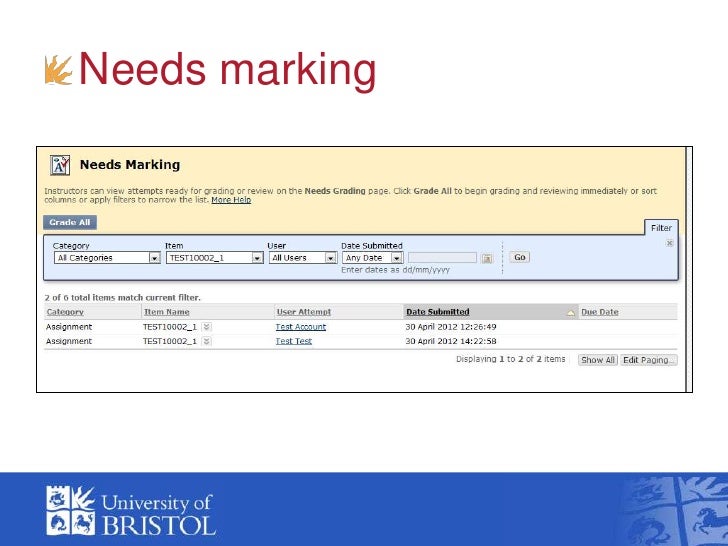Open the Test Account user attempt
The image size is (728, 546).
pos(300,327)
